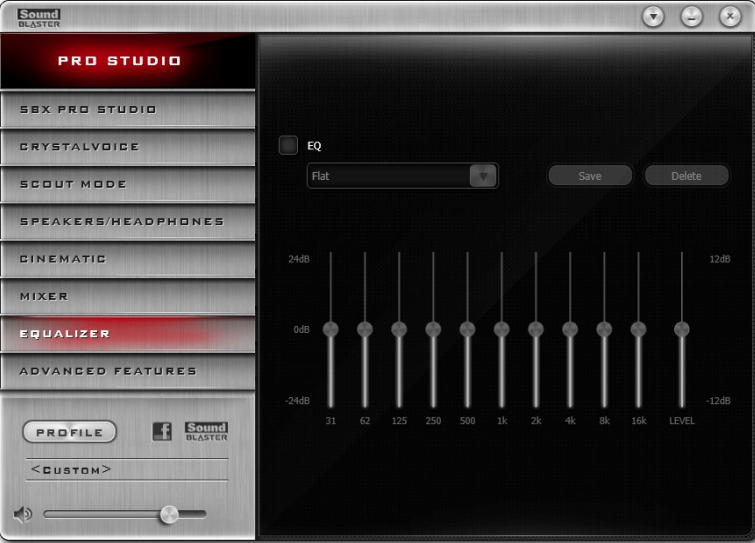Go to the Cinematic section
755x543 pixels.
(128, 259)
